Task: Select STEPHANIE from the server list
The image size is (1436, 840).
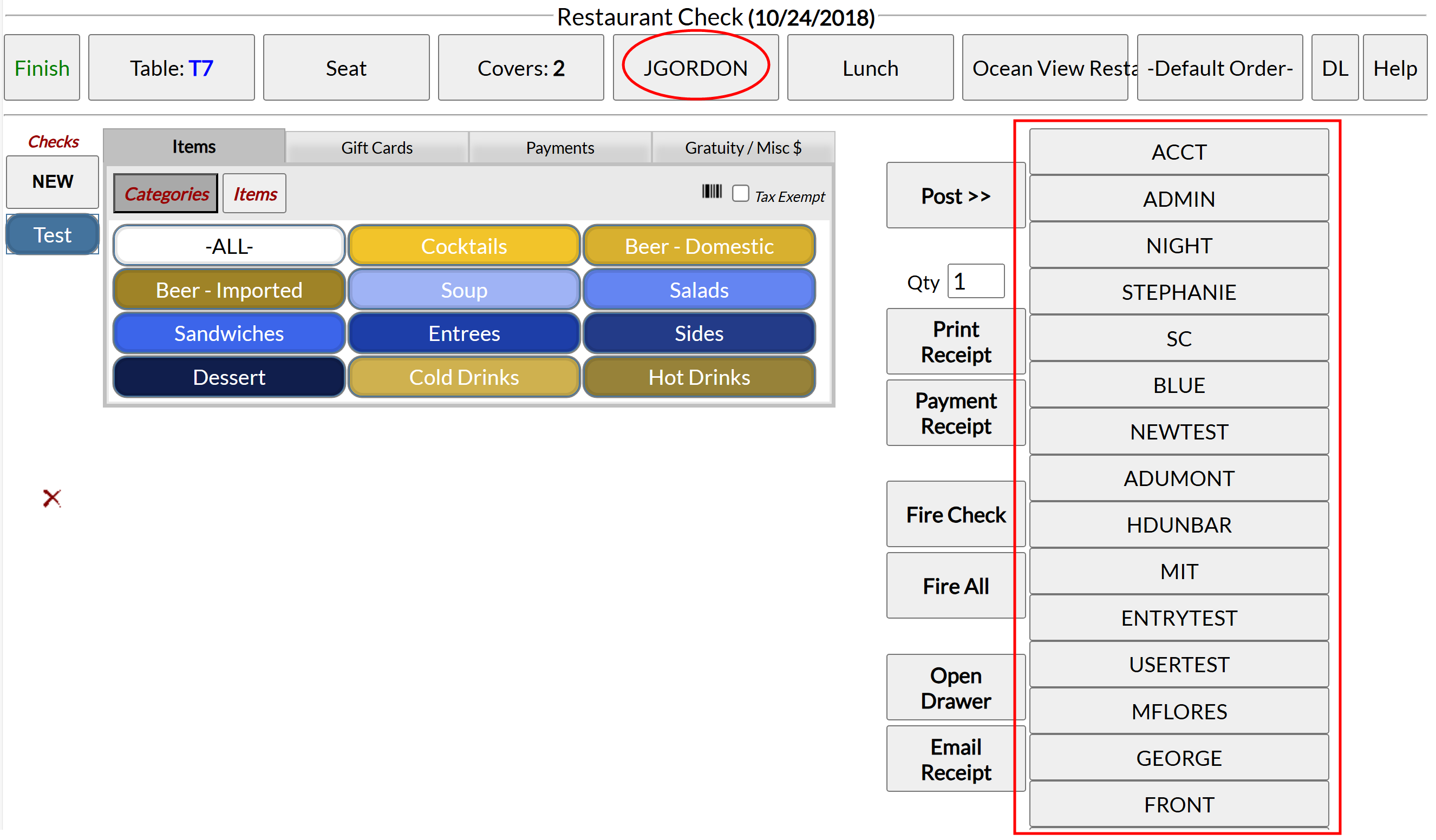Action: click(1178, 292)
